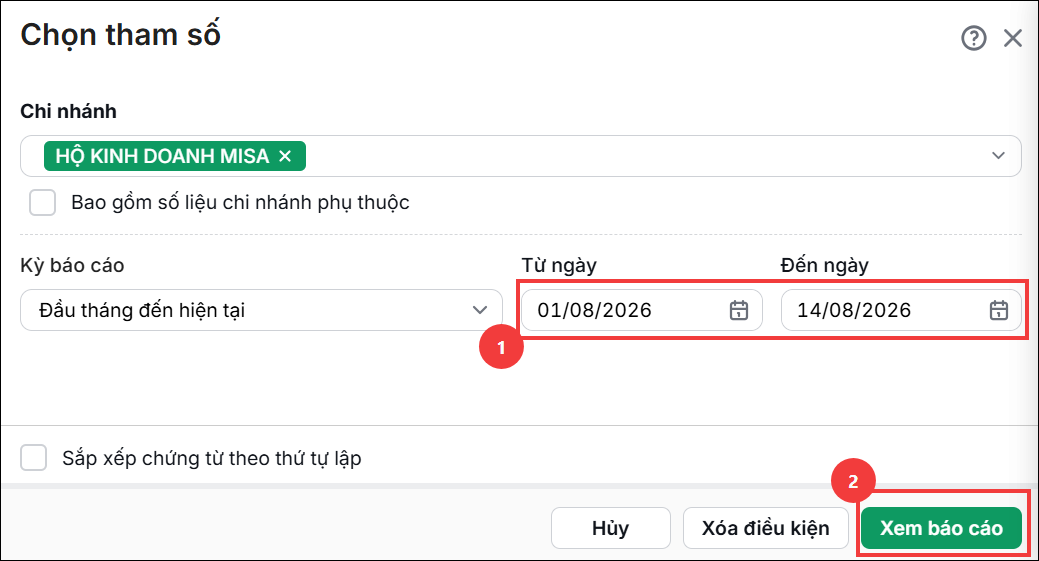Expand the Chi nhánh dropdown arrow
This screenshot has height=561, width=1039.
coord(998,156)
